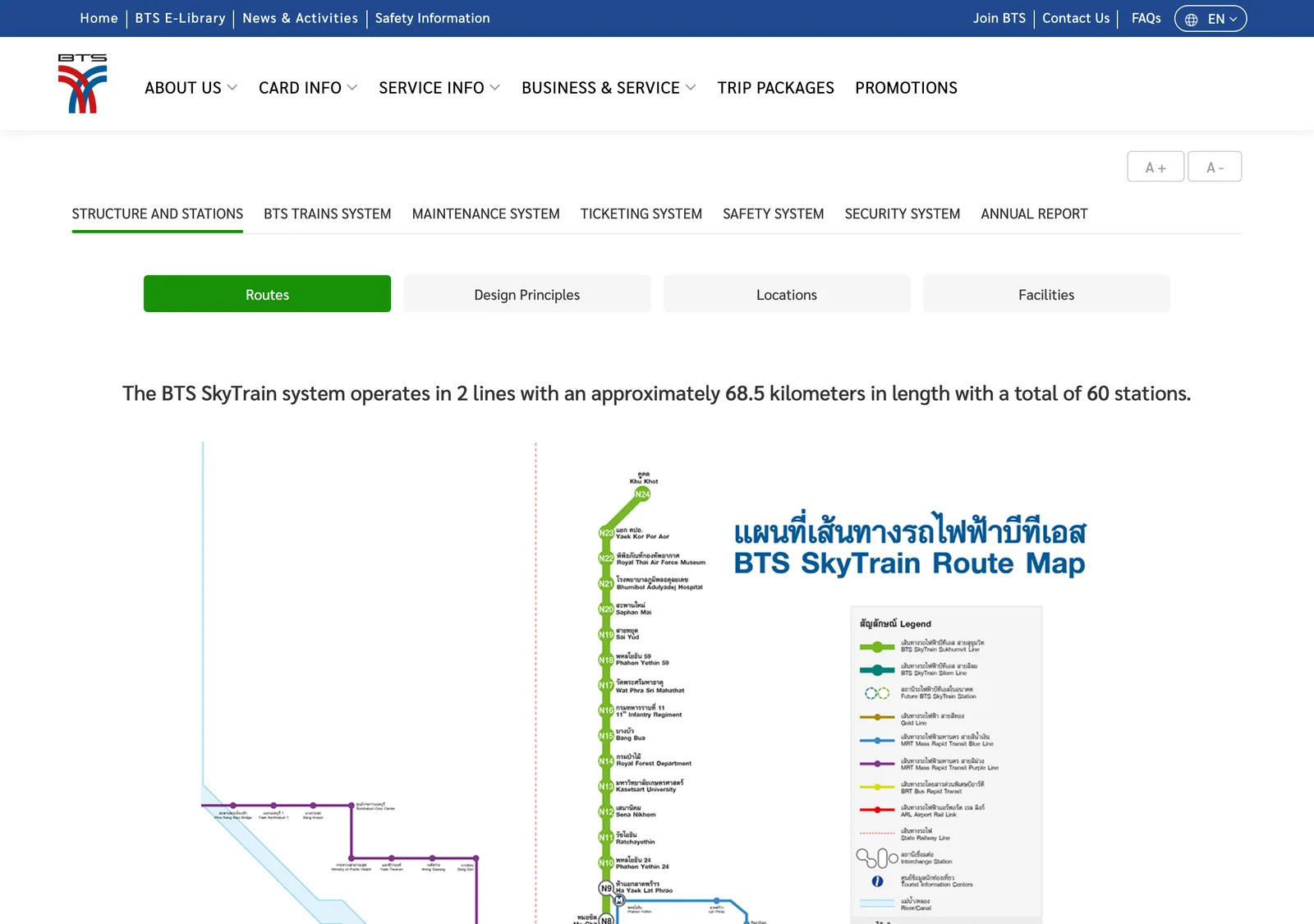Click the N22 Royal Thai Air Force Museum marker

[606, 559]
